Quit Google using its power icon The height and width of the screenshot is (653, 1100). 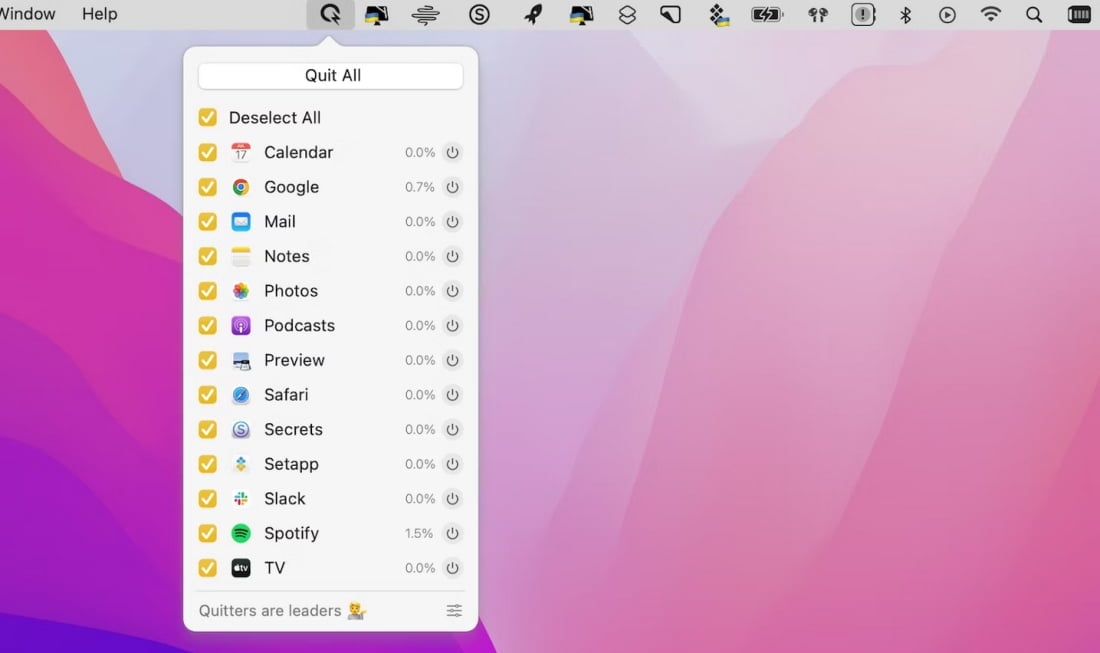452,187
